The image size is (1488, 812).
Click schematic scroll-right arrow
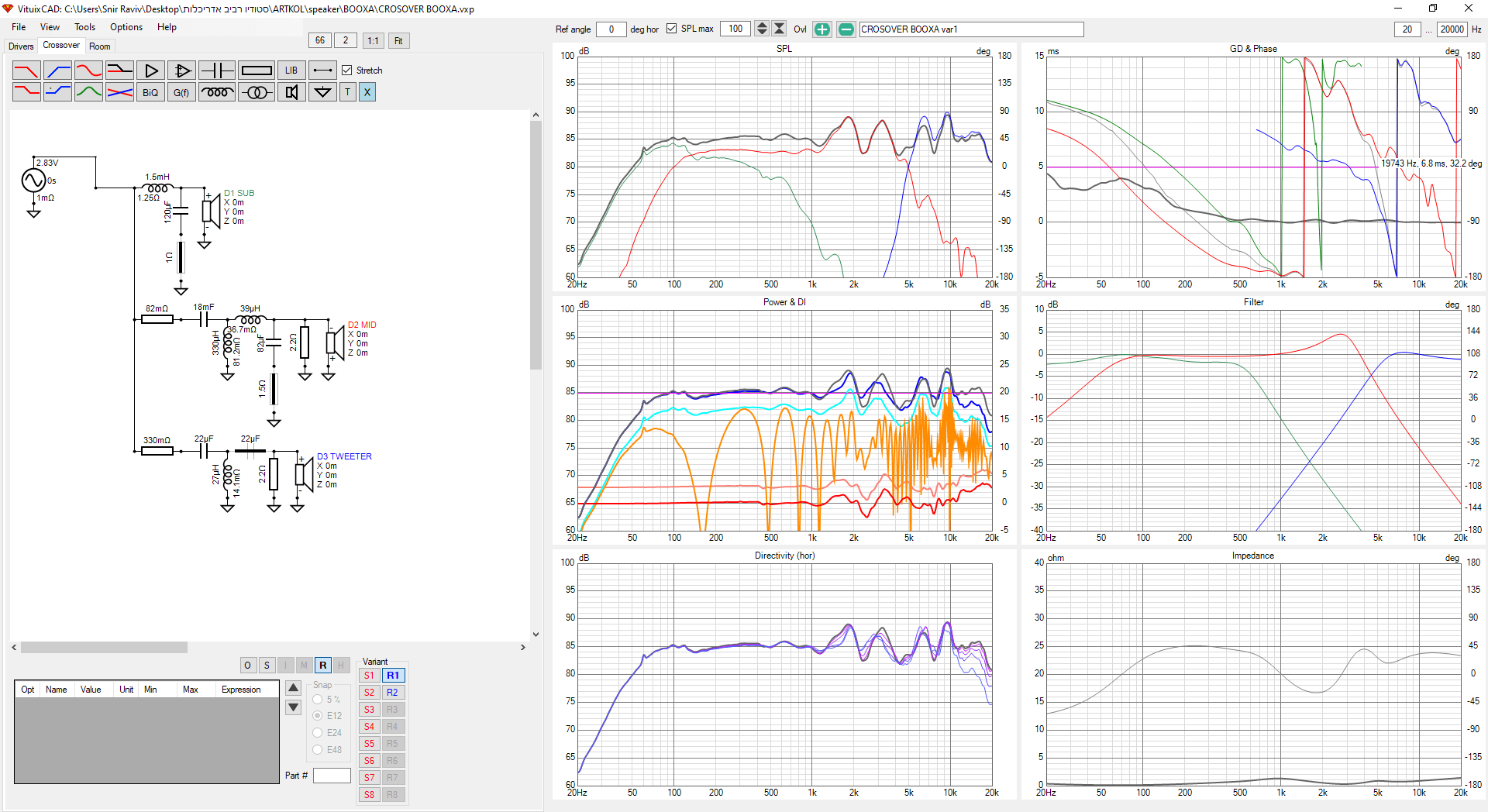pyautogui.click(x=522, y=647)
